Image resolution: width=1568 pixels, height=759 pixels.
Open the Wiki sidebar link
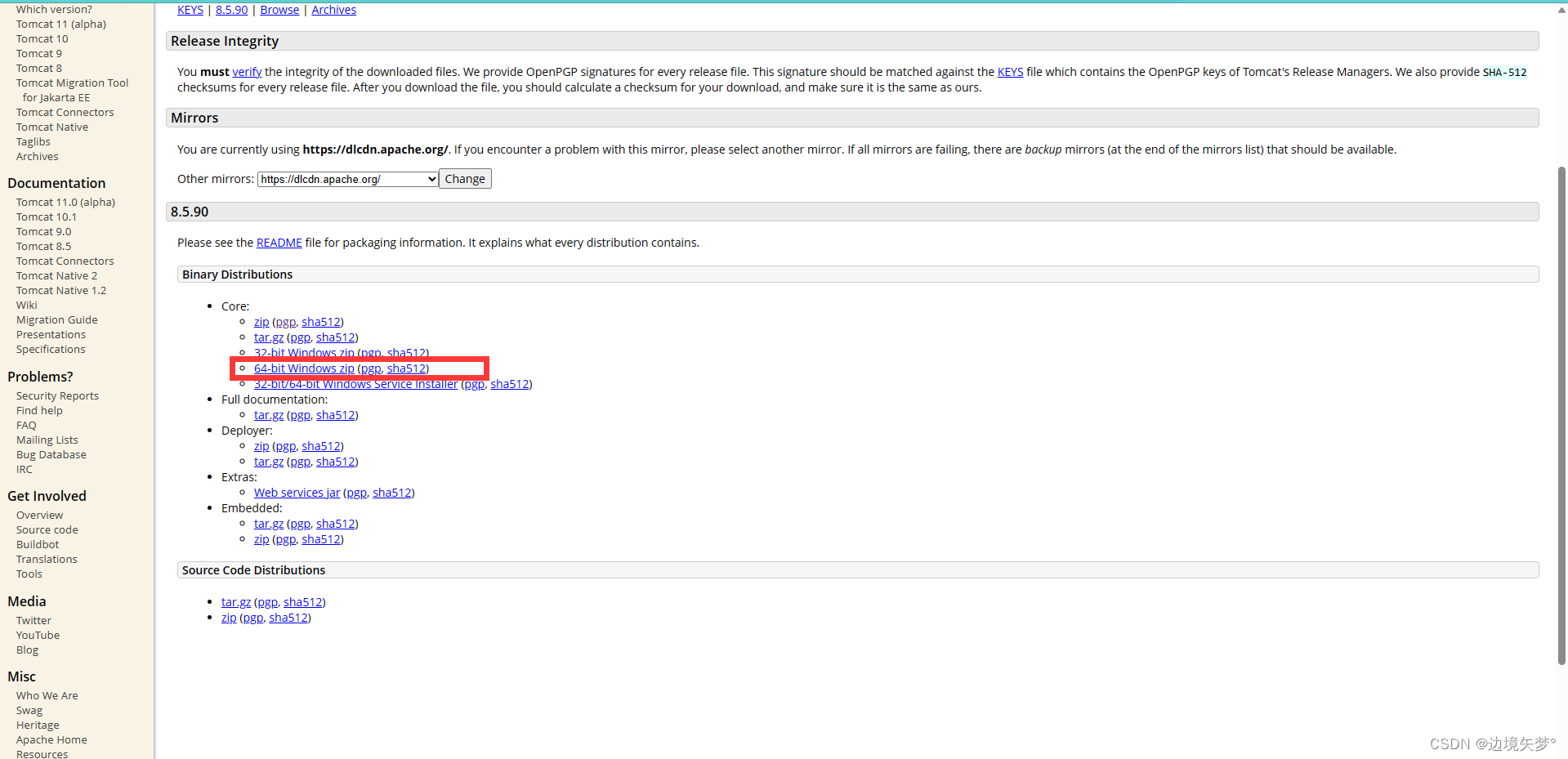(27, 306)
